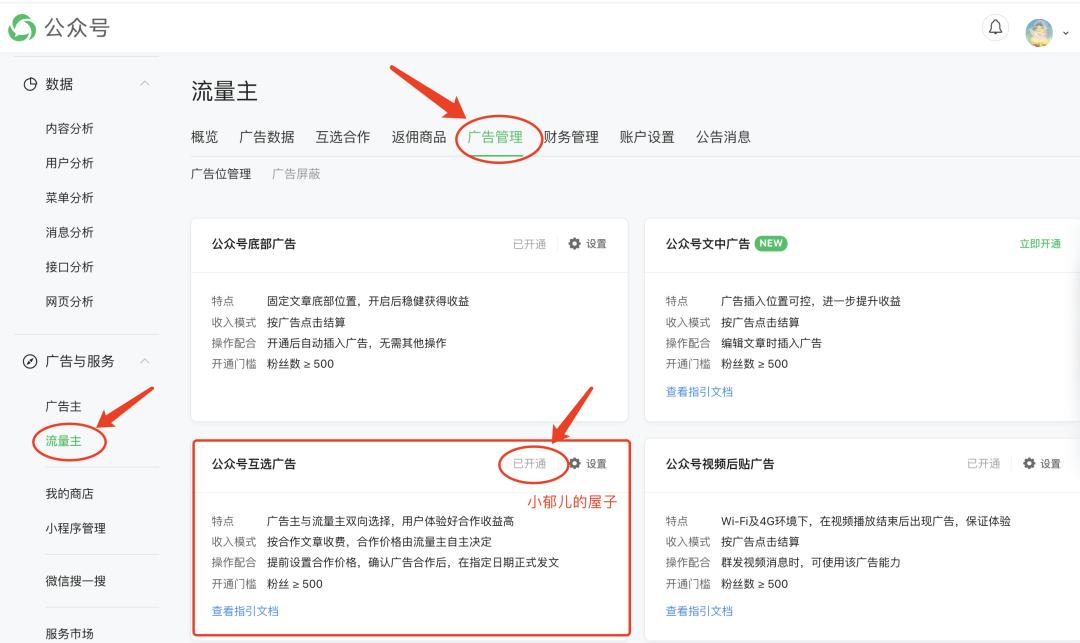1080x643 pixels.
Task: Collapse the 数据 sidebar section
Action: [144, 84]
